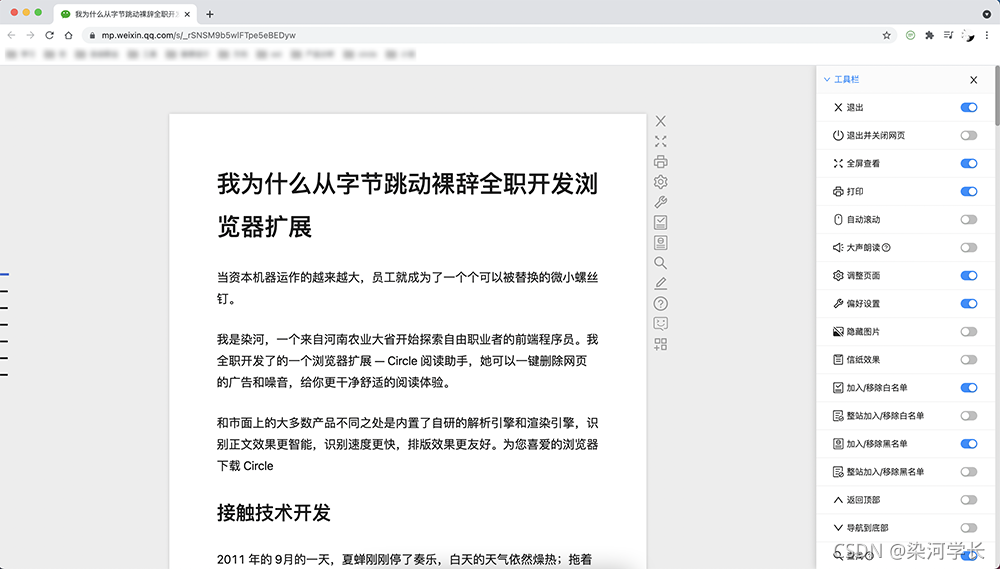Screen dimensions: 1000x569
Task: Exit reader mode with the floating toolbar X icon
Action: pos(661,121)
